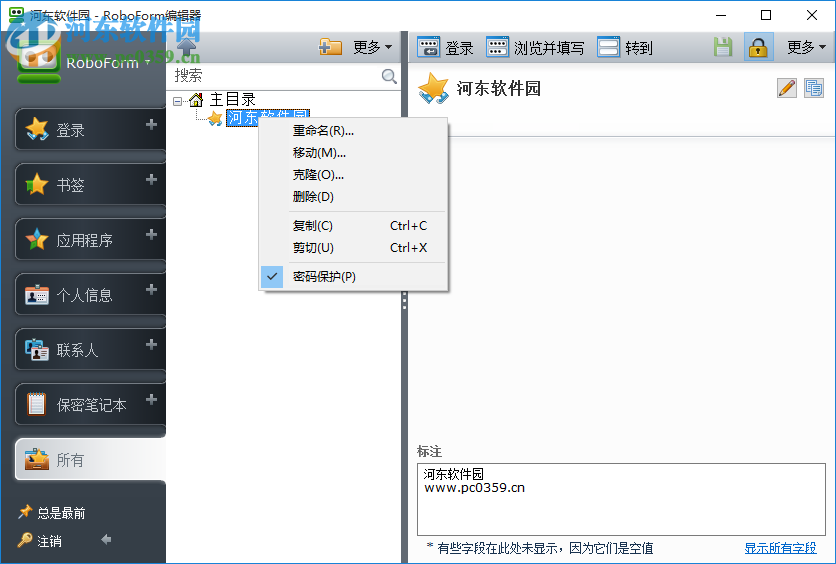Click plus next to 应用程序 sidebar item
This screenshot has width=836, height=564.
pyautogui.click(x=151, y=234)
